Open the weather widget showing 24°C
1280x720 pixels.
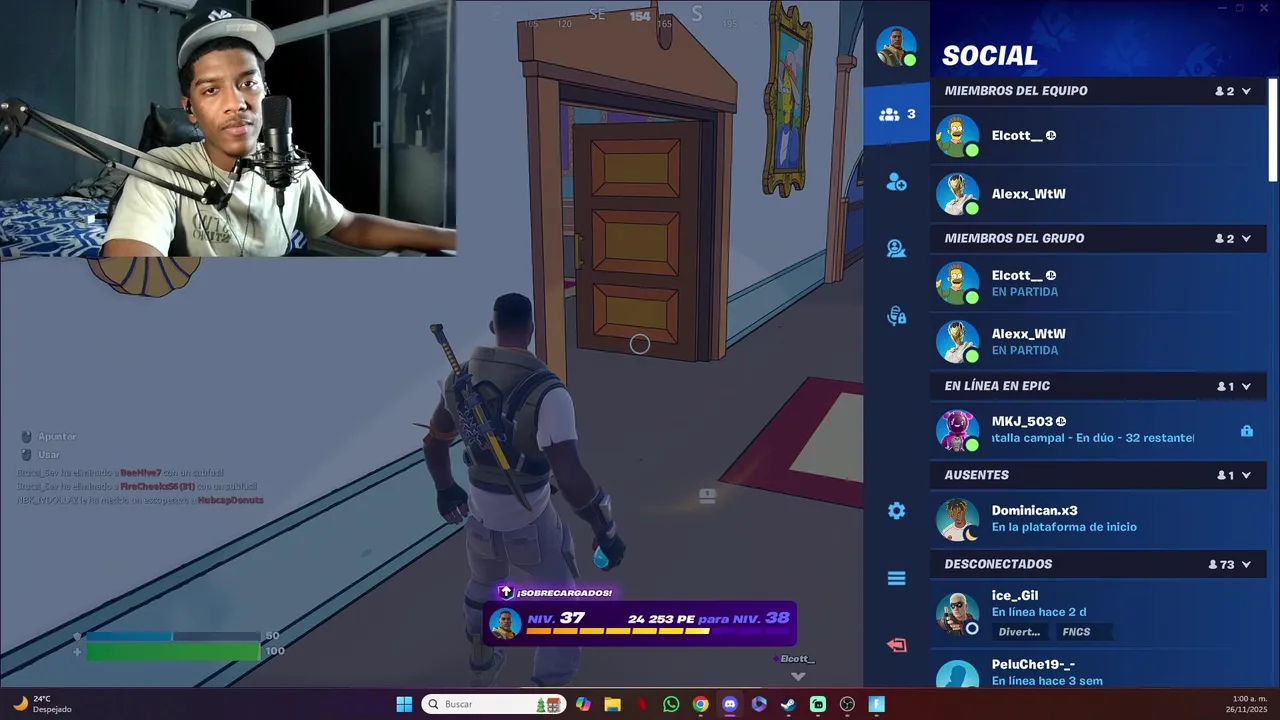pos(42,704)
